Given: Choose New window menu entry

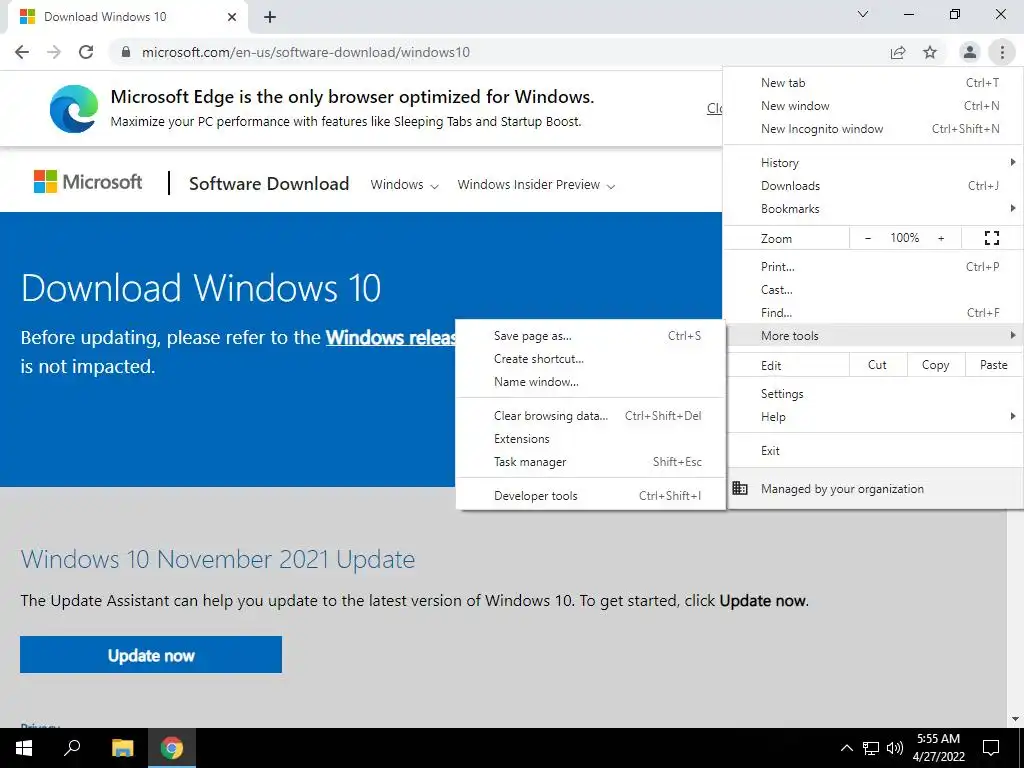Looking at the screenshot, I should (873, 106).
